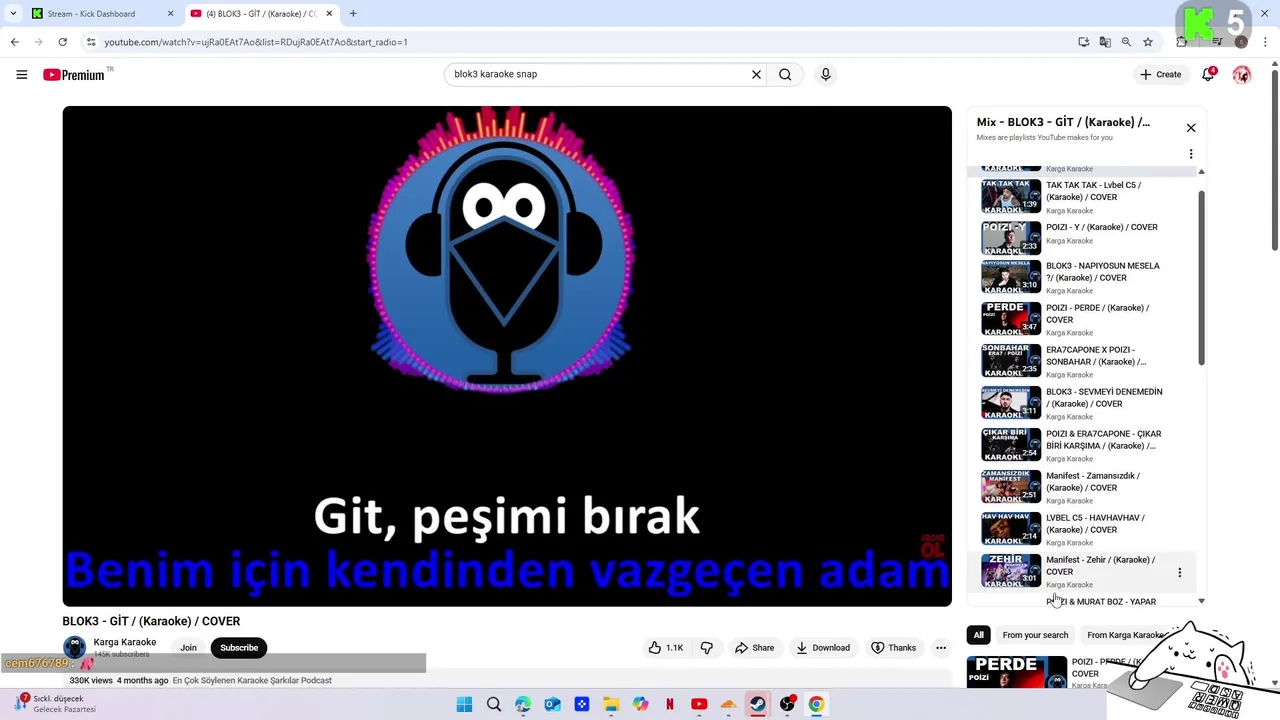Open the tab search dropdown arrow
Screen dimensions: 1280x720
pos(12,14)
